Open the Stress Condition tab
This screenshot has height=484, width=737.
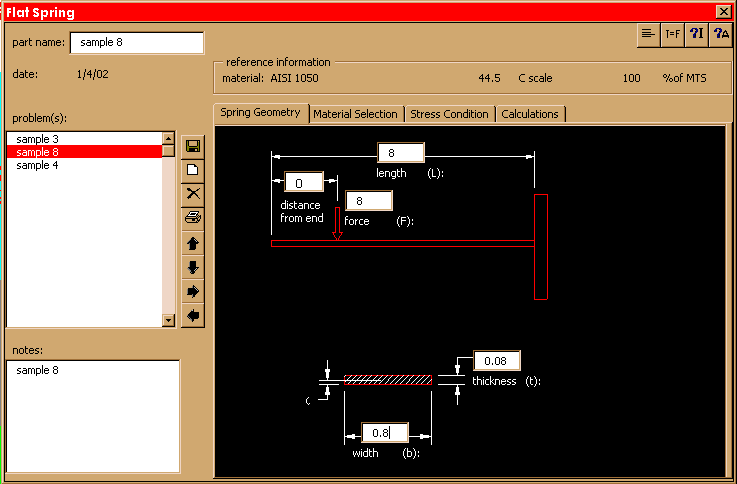(x=449, y=114)
